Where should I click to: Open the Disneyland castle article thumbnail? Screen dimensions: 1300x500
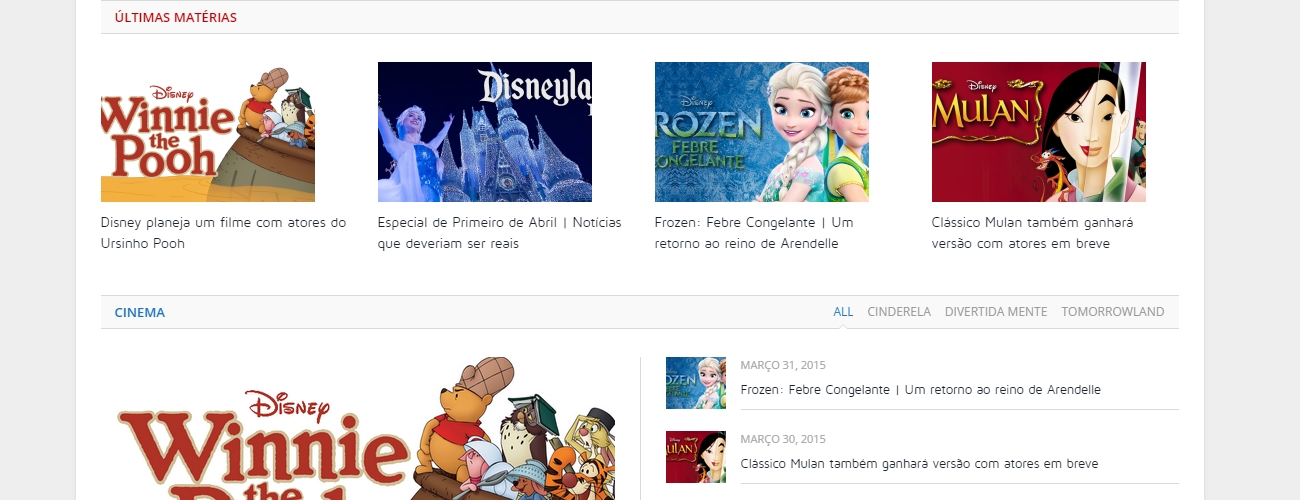point(485,132)
